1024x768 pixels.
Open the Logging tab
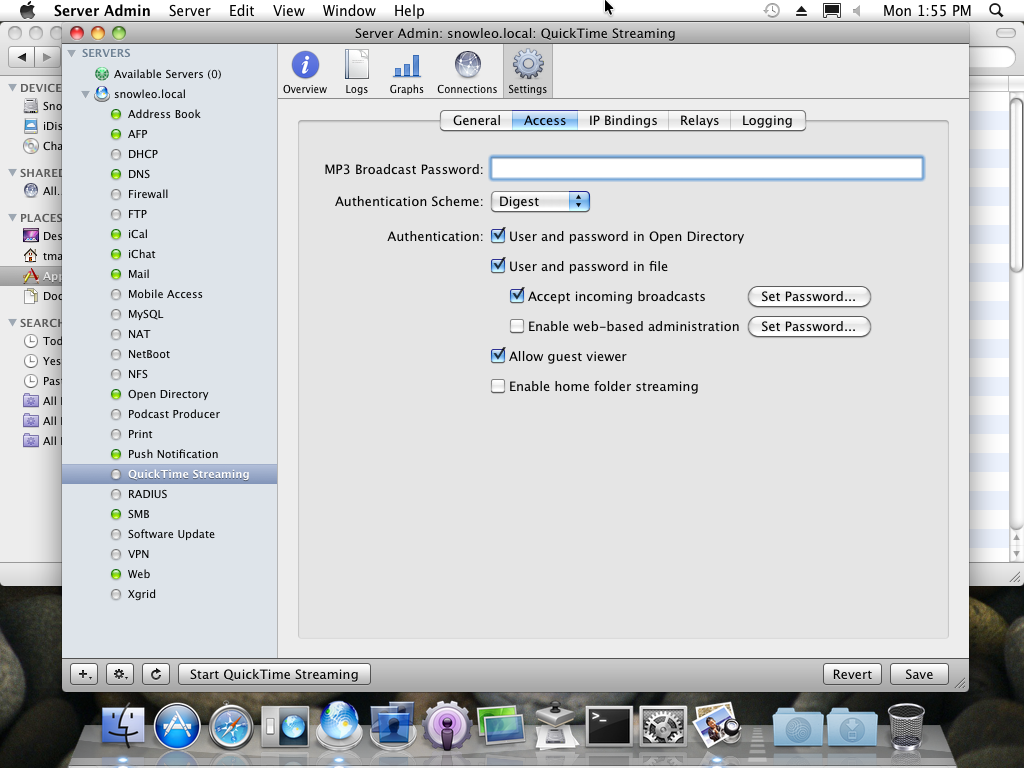(x=767, y=120)
